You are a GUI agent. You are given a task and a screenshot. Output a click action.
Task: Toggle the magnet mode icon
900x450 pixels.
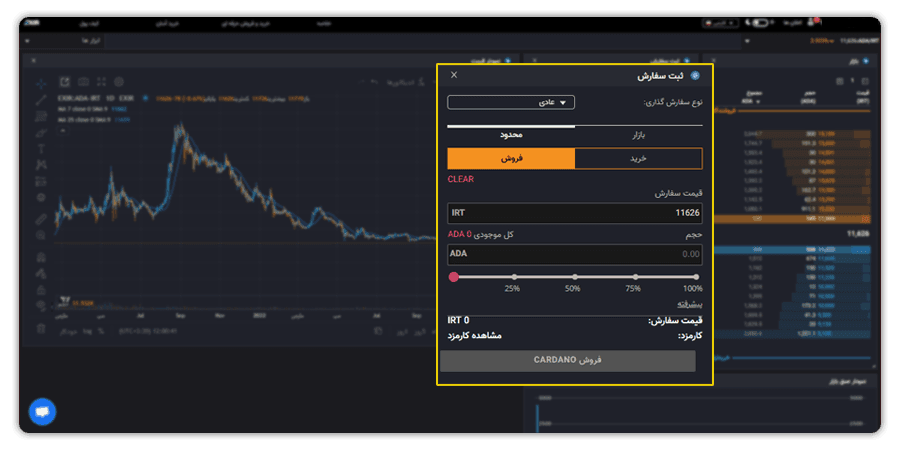click(x=41, y=257)
